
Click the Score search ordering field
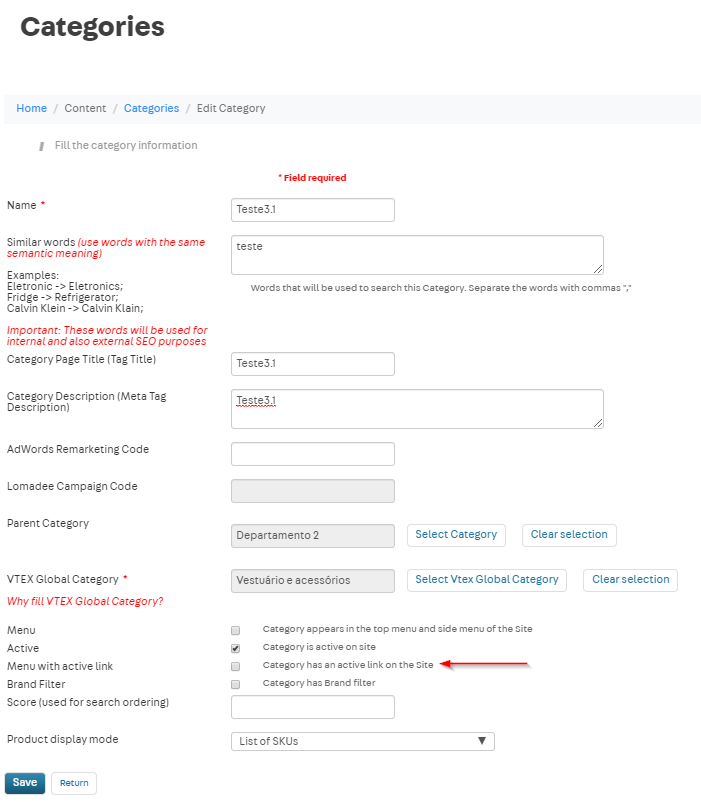pyautogui.click(x=312, y=707)
